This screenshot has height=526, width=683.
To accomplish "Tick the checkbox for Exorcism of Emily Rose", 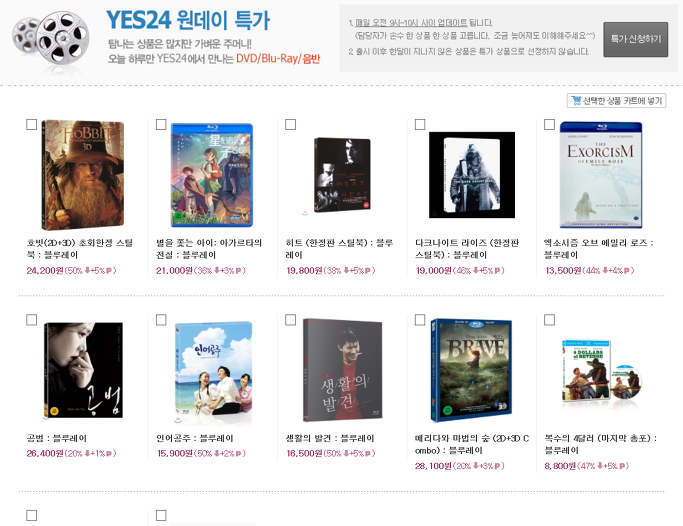I will pos(550,125).
